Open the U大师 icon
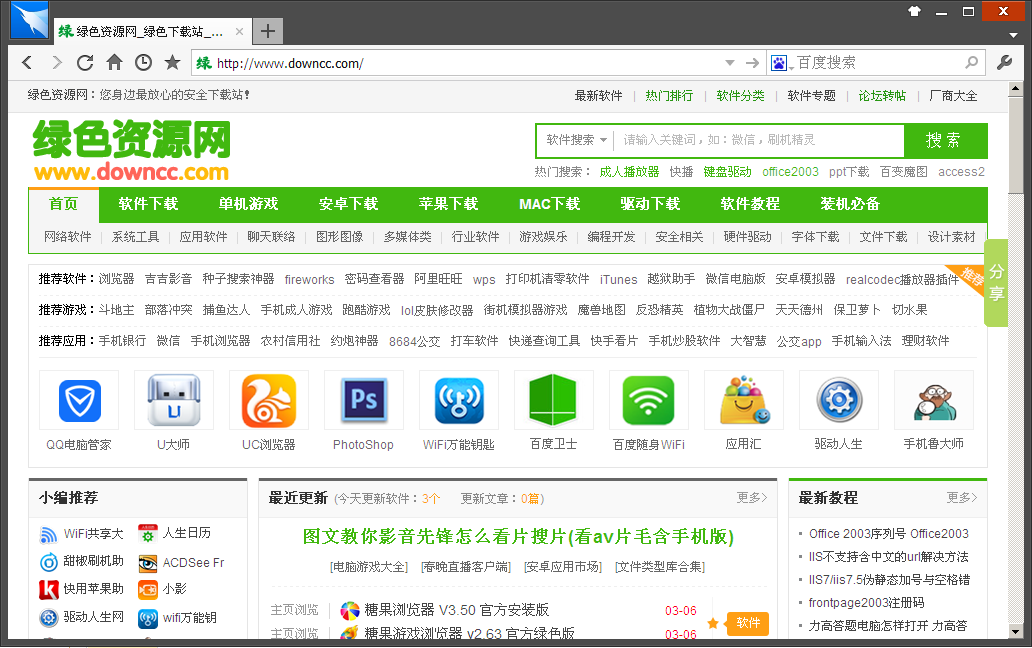 [173, 399]
